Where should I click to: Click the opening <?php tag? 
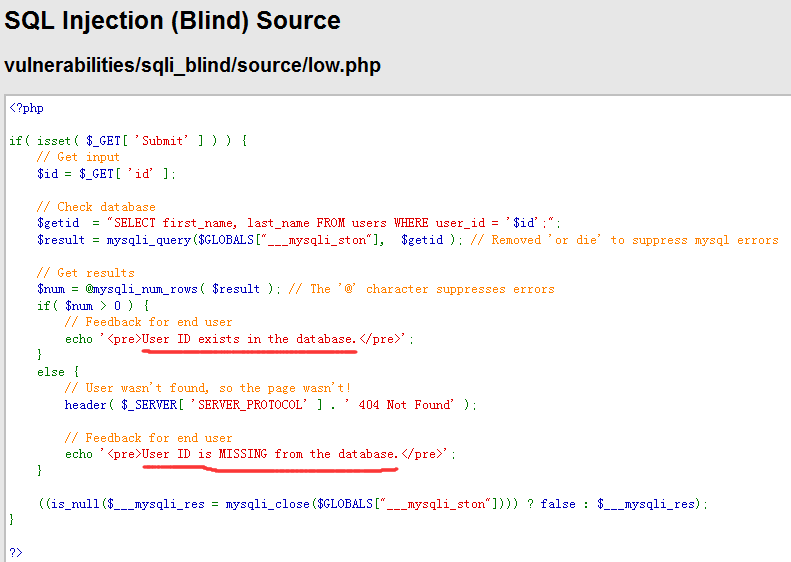[26, 108]
